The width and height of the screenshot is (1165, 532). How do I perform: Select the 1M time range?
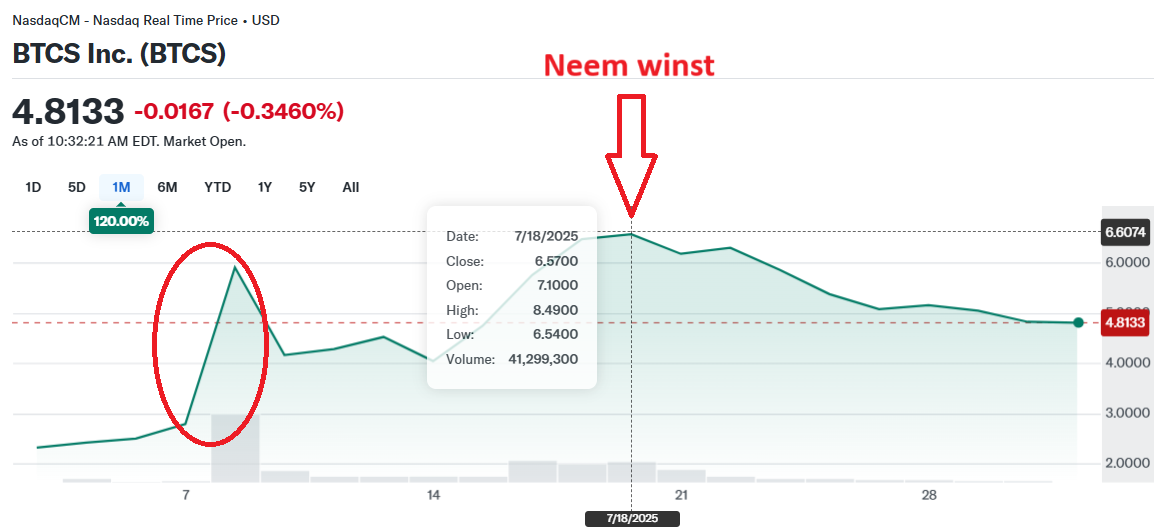(121, 187)
